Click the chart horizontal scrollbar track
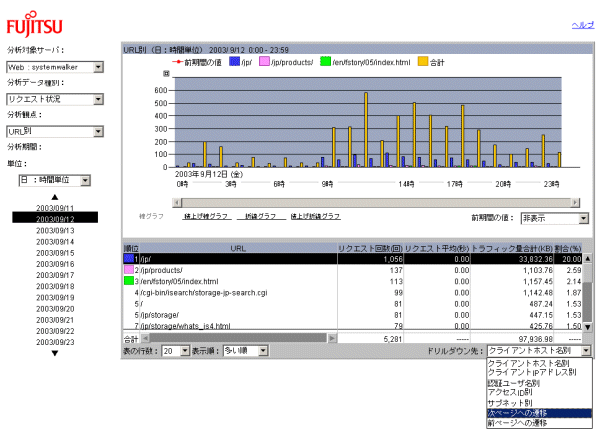Screen dimensions: 600x430 coord(376,202)
